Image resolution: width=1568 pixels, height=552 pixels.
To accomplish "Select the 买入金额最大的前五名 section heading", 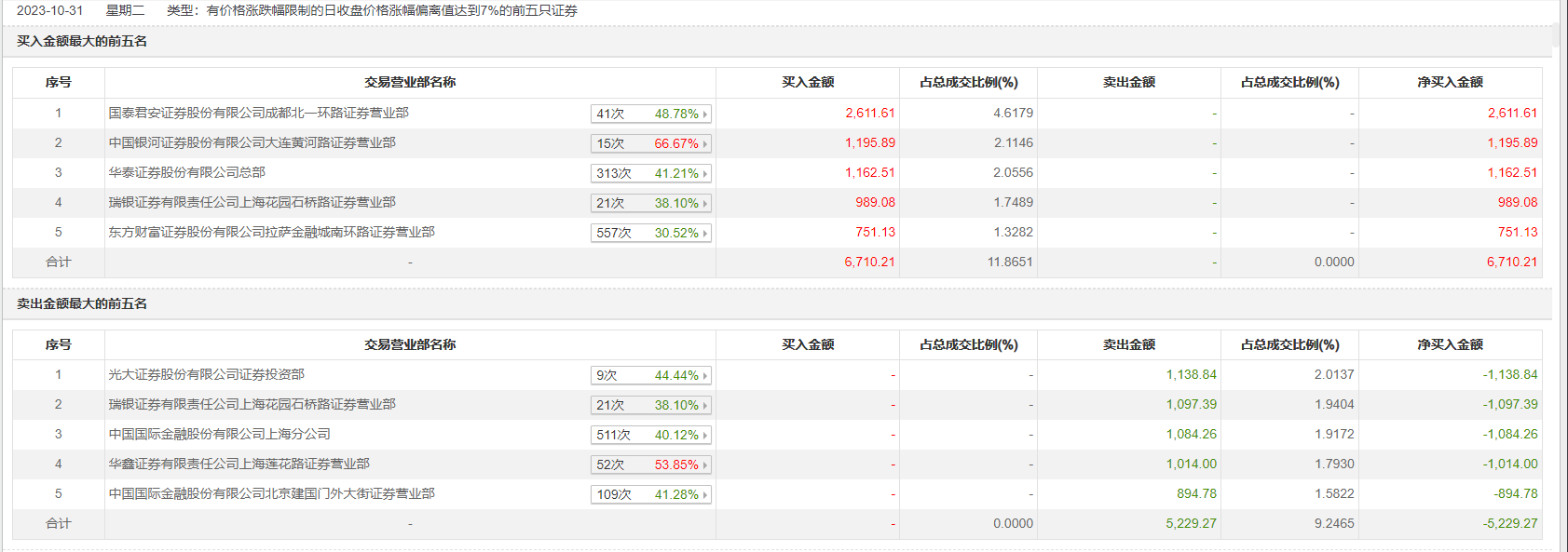I will click(82, 41).
